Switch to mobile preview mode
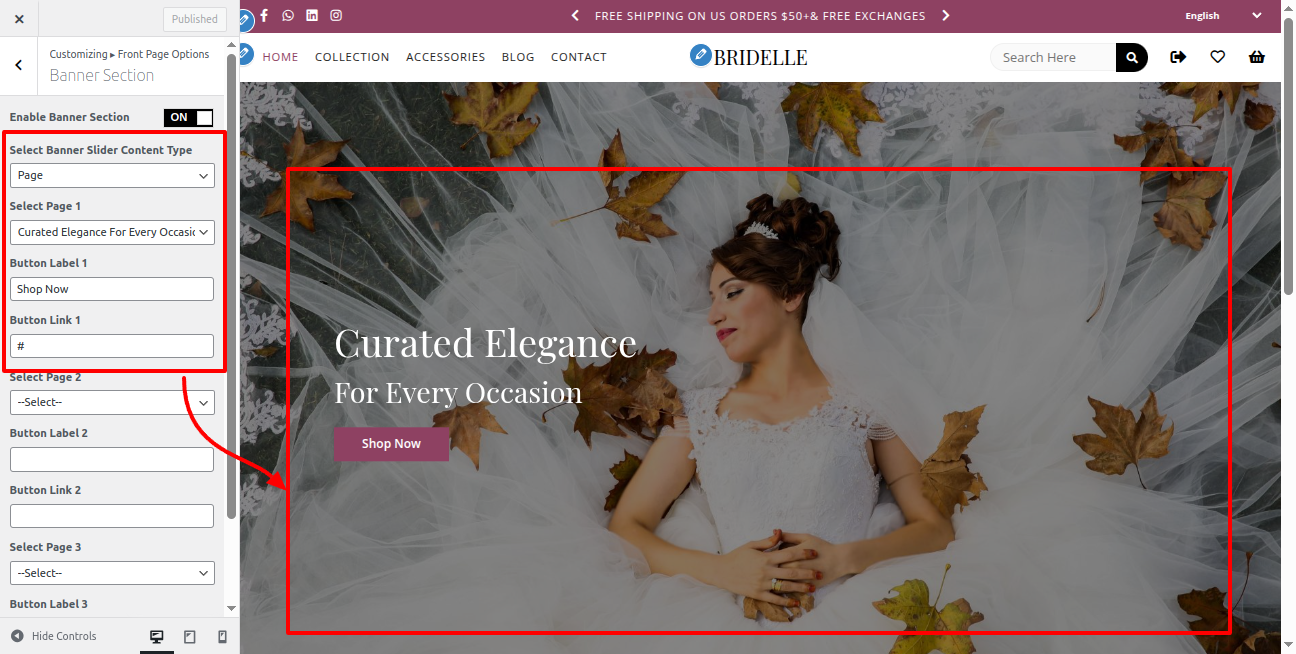 click(222, 636)
